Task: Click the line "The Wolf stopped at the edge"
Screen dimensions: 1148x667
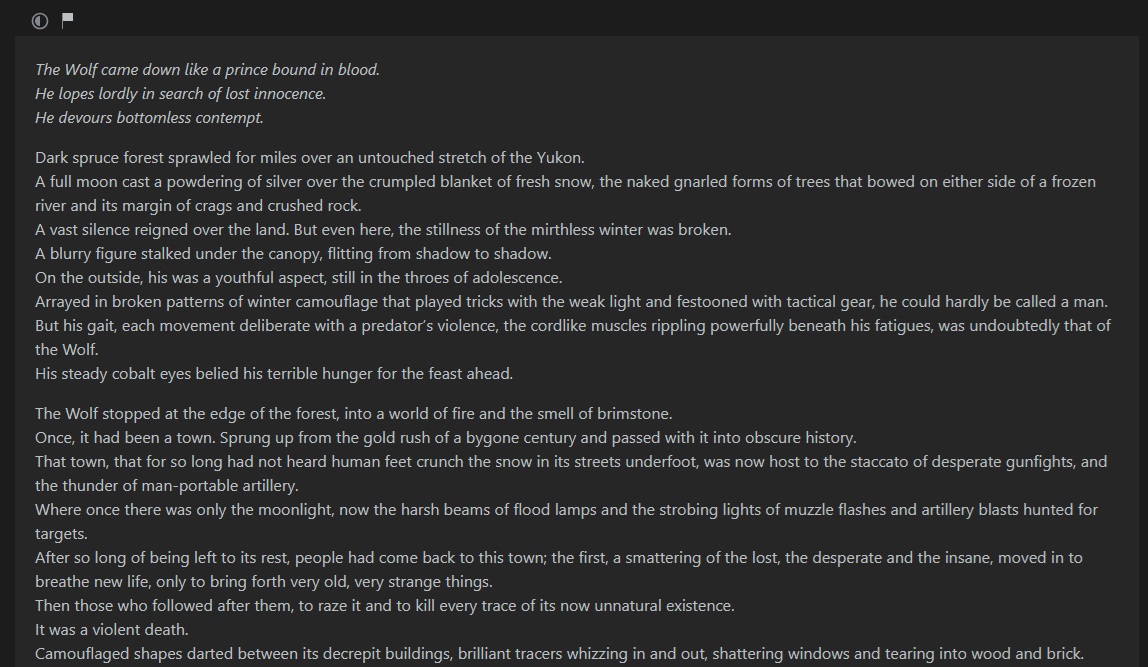Action: tap(354, 414)
